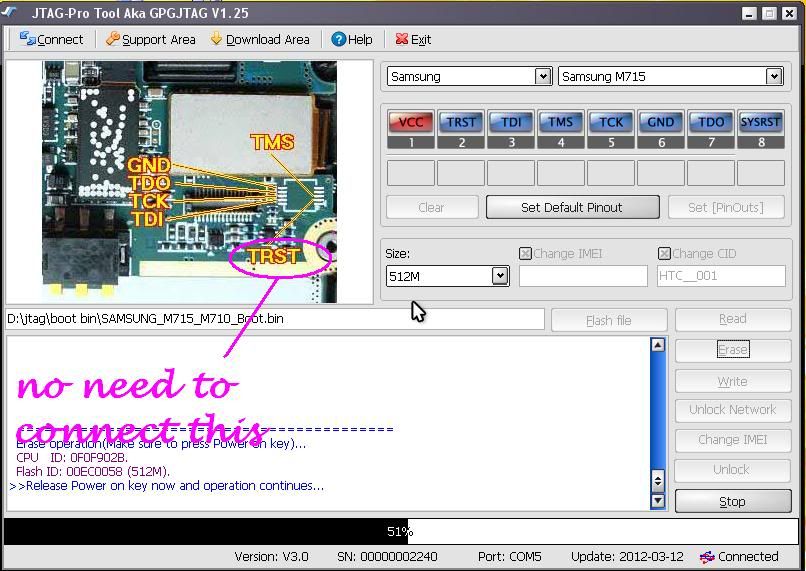Click the CID field showing HTC__001
Viewport: 806px width, 571px height.
coord(721,276)
